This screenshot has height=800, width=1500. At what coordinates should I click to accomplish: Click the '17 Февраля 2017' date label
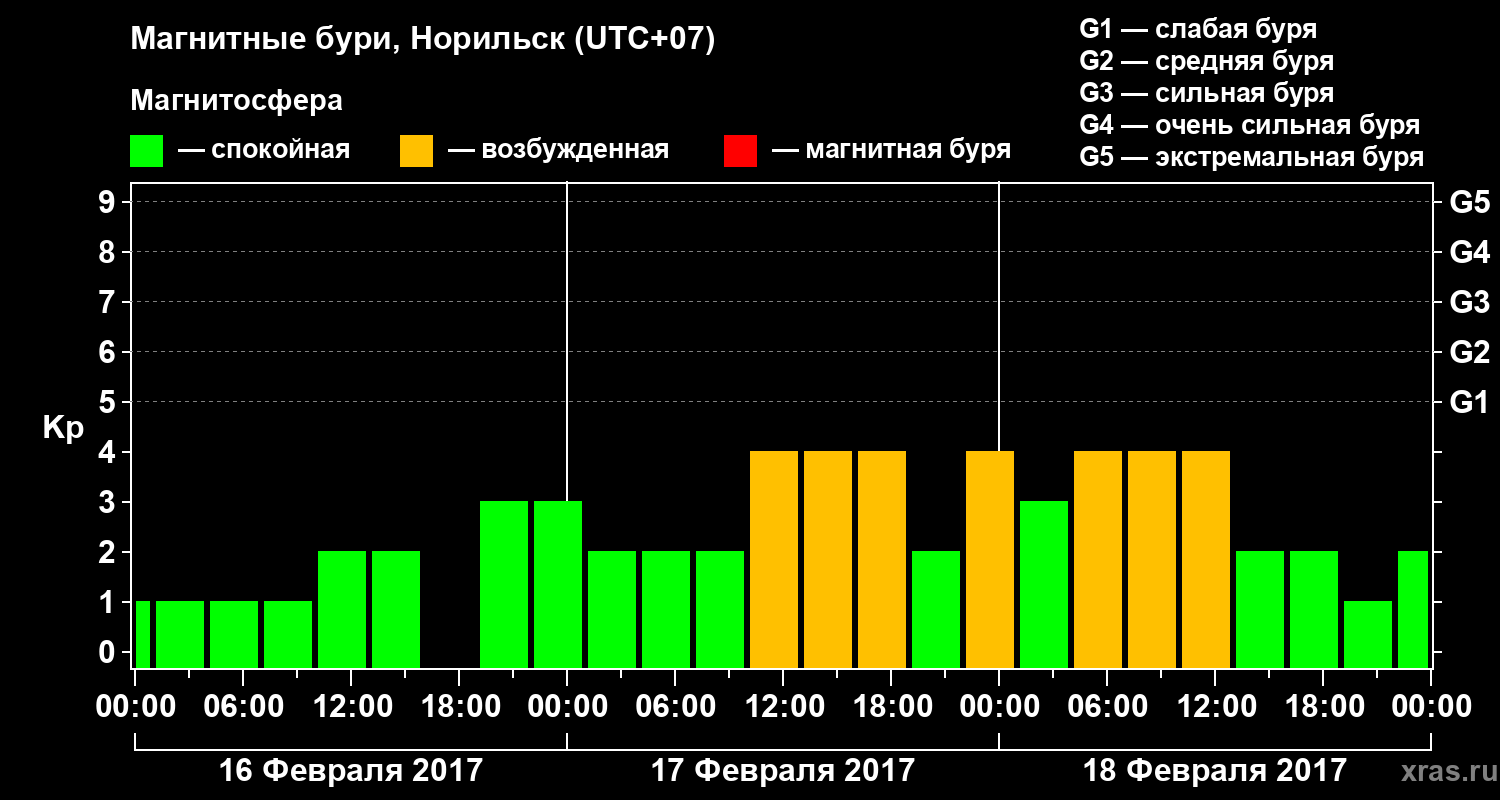(x=783, y=771)
